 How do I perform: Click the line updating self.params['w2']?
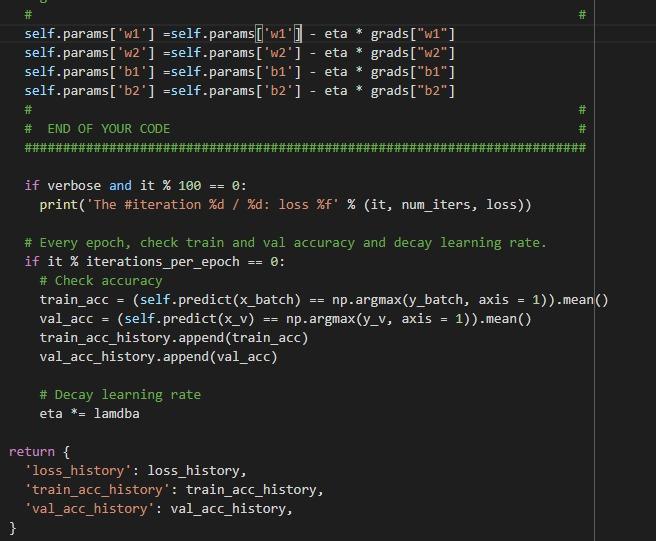[239, 53]
